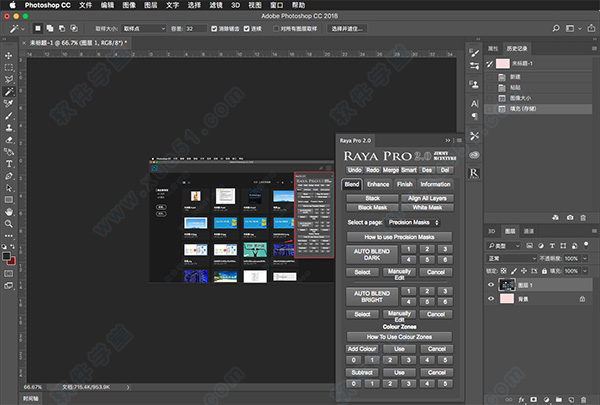600x405 pixels.
Task: Open the layer filter 类型 dropdown
Action: click(503, 246)
